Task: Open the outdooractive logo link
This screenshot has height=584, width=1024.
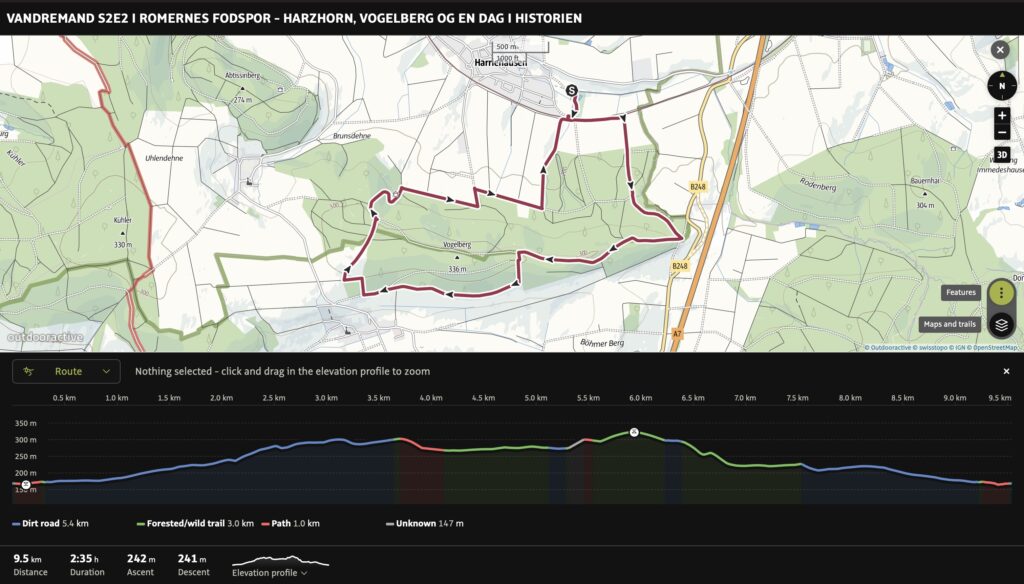Action: coord(45,338)
